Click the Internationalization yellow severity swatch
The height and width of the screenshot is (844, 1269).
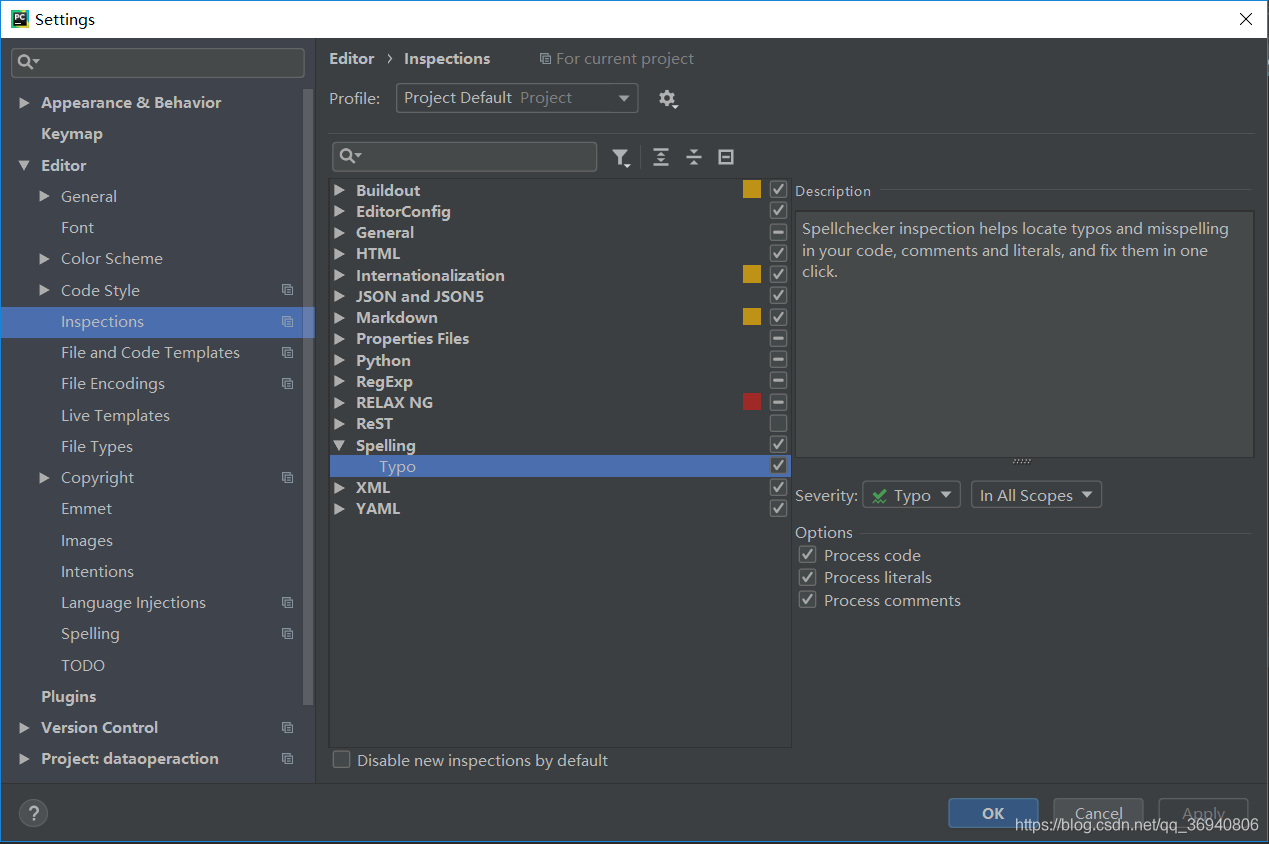752,274
